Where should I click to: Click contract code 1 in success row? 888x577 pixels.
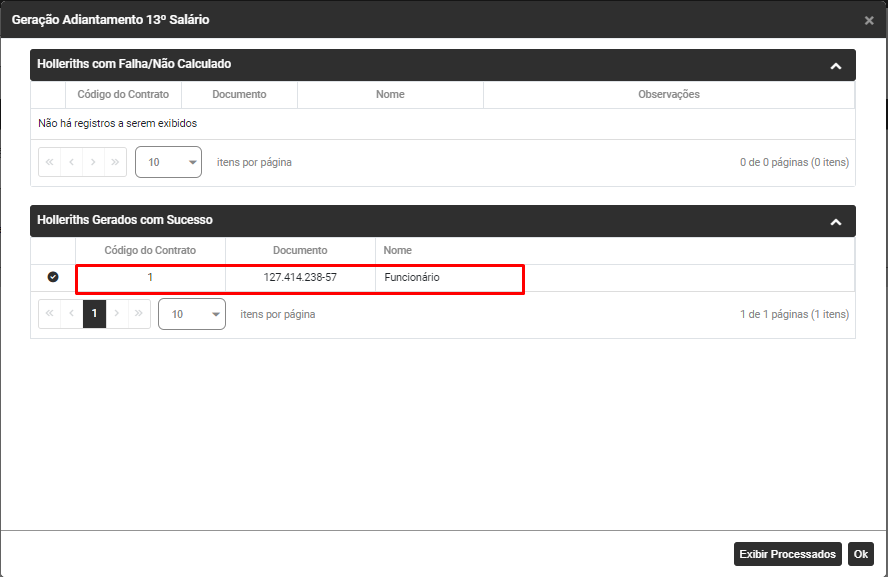(150, 277)
